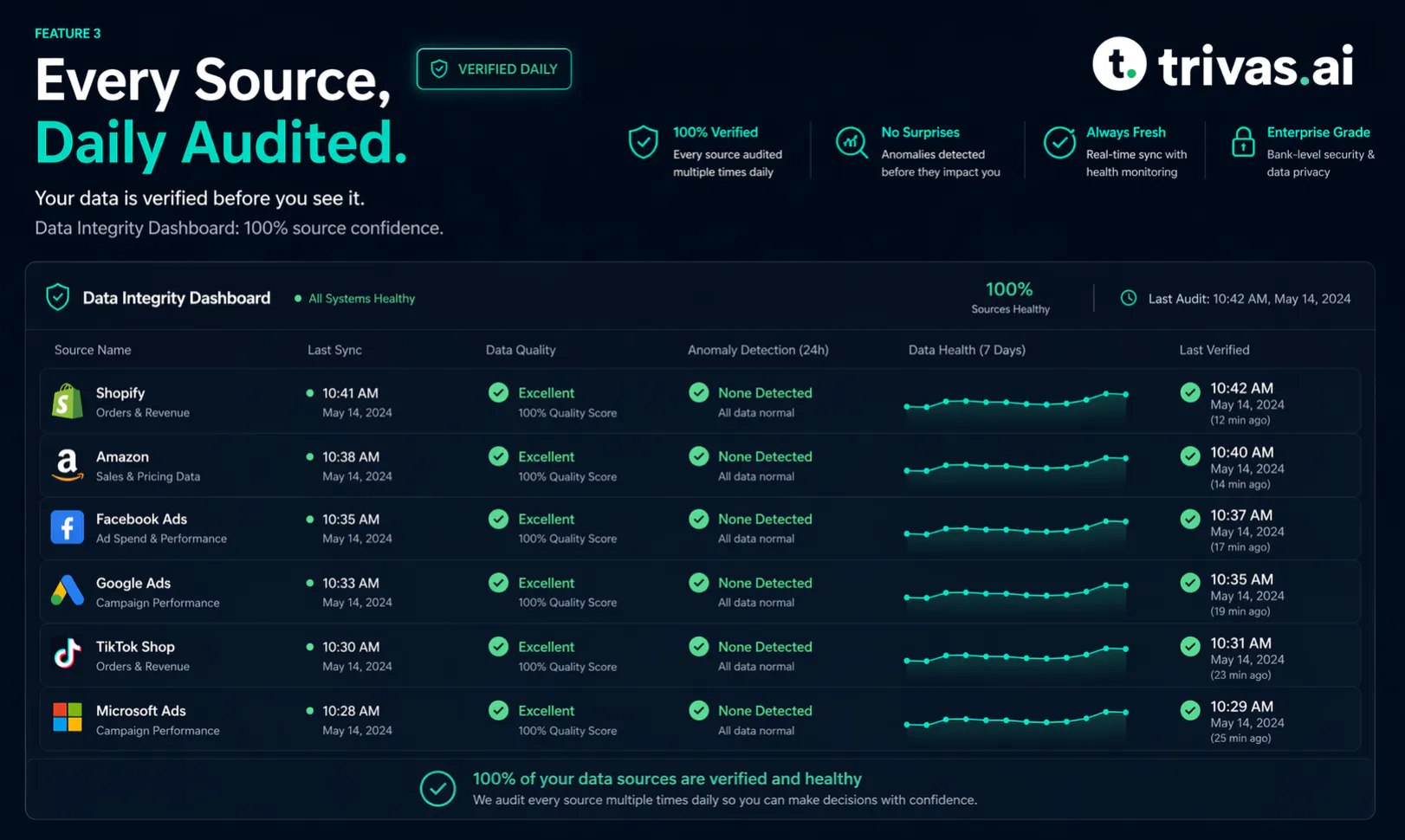Select the Google Ads logo icon
The image size is (1405, 840).
pyautogui.click(x=67, y=591)
